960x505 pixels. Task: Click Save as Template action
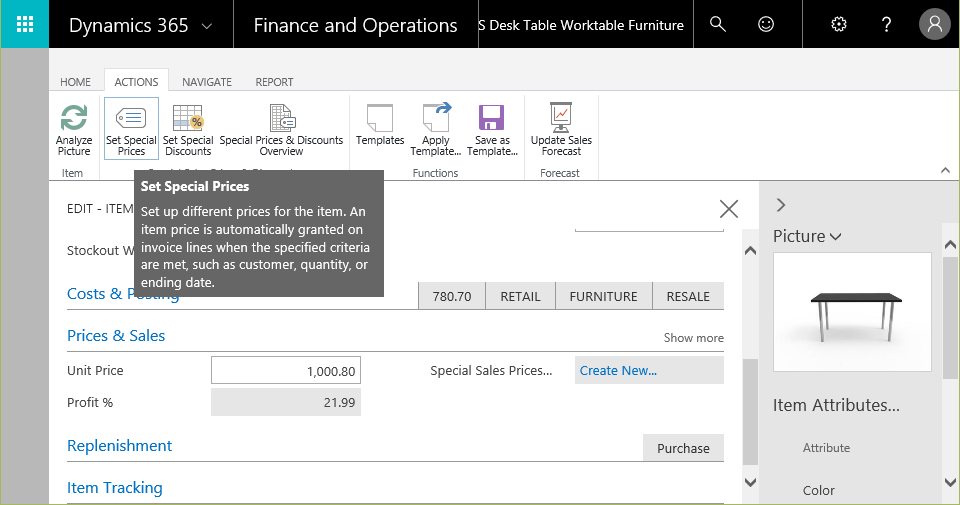click(492, 130)
